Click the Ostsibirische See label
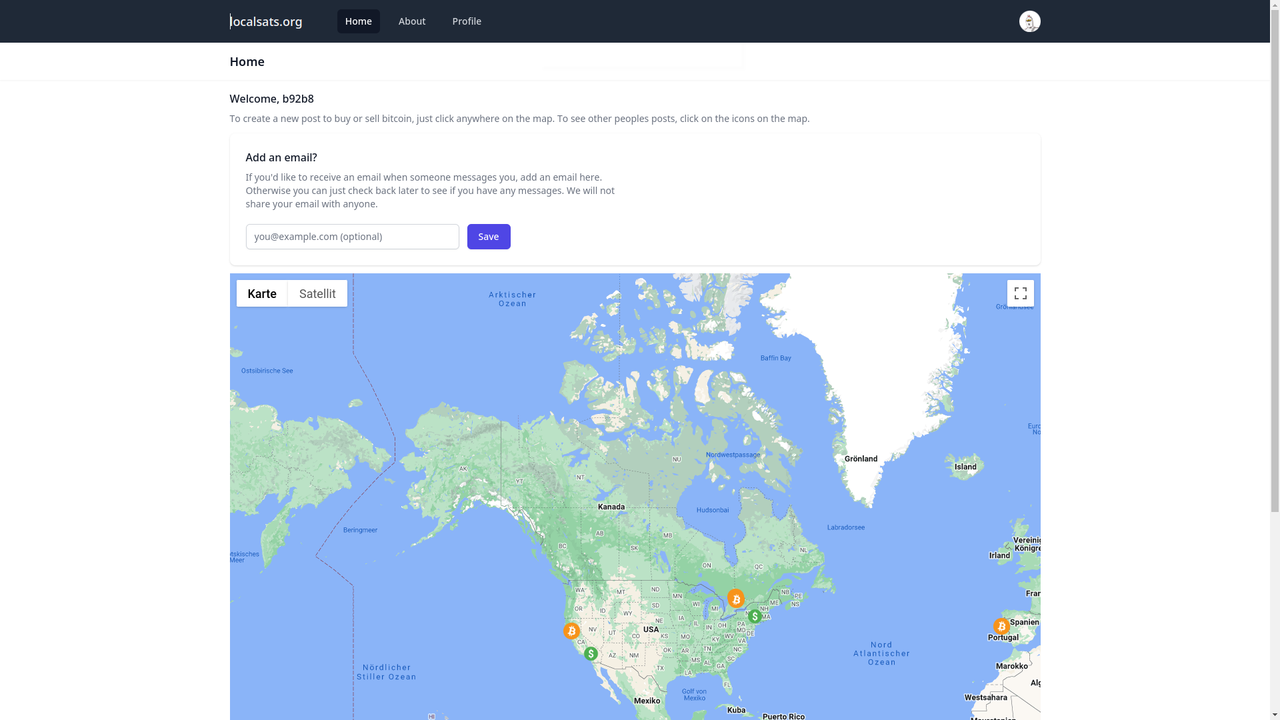The width and height of the screenshot is (1280, 720). (x=267, y=371)
